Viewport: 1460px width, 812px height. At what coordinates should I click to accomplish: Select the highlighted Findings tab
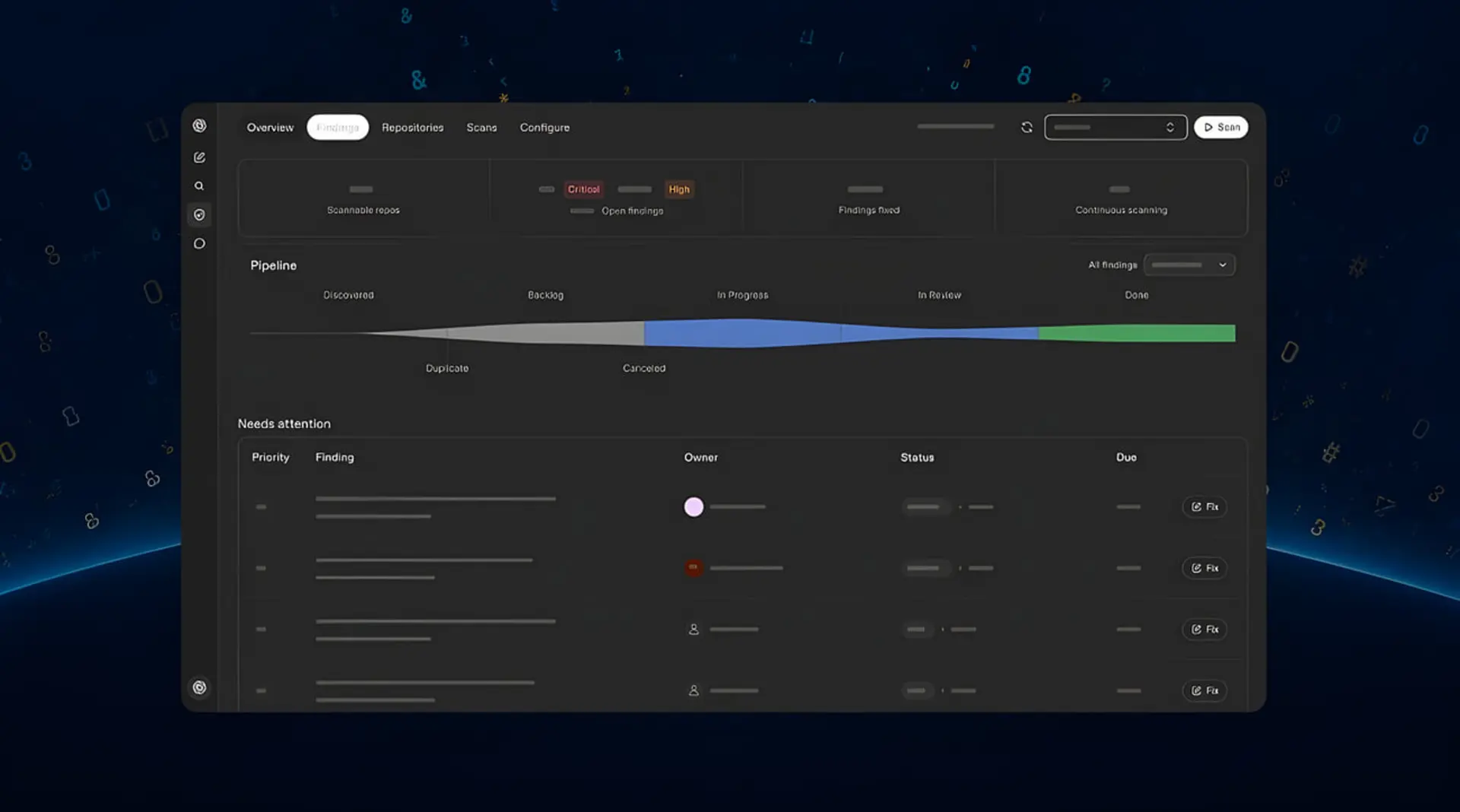338,127
